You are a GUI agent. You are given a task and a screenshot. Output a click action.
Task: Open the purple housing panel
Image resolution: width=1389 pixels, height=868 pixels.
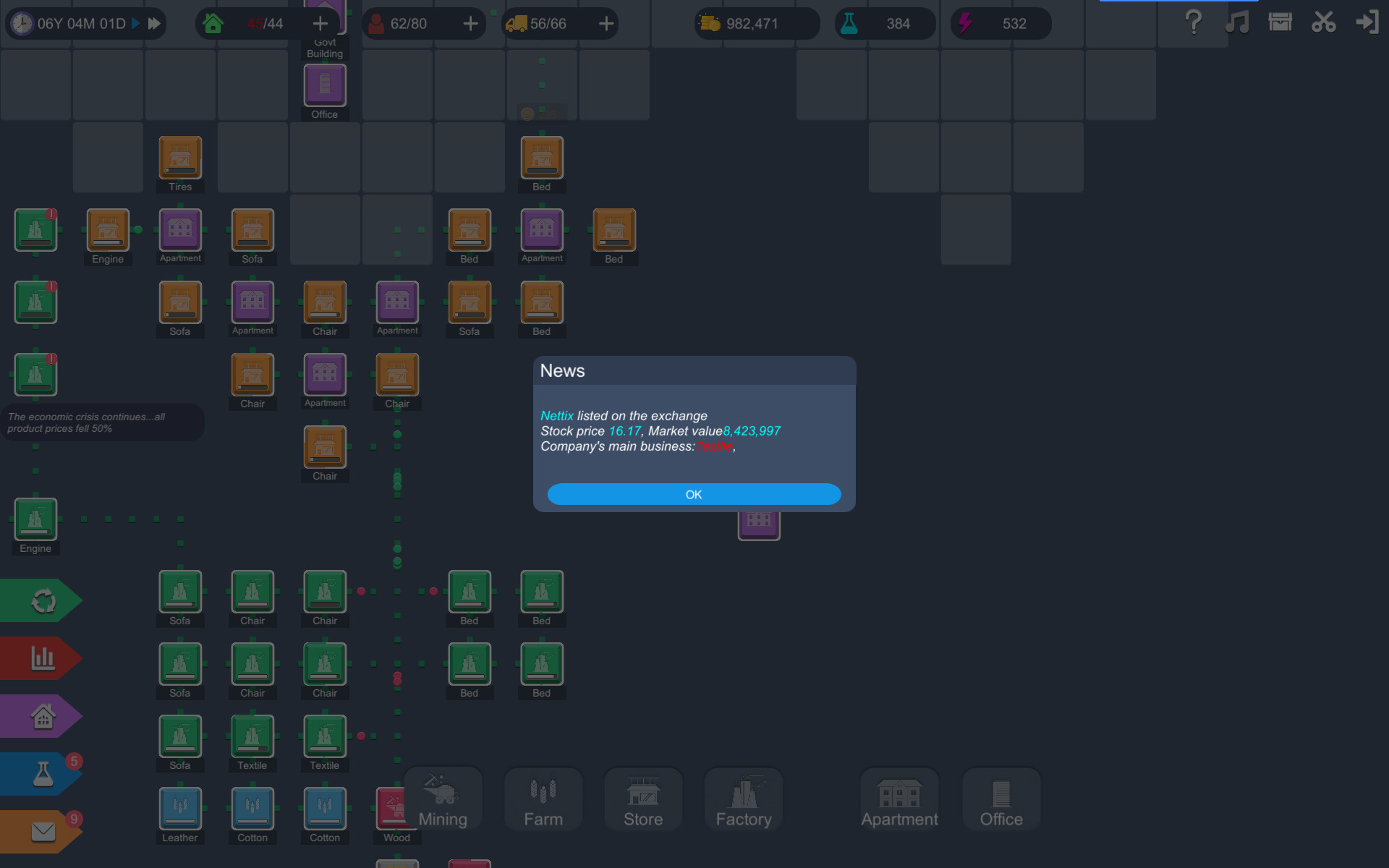tap(42, 715)
